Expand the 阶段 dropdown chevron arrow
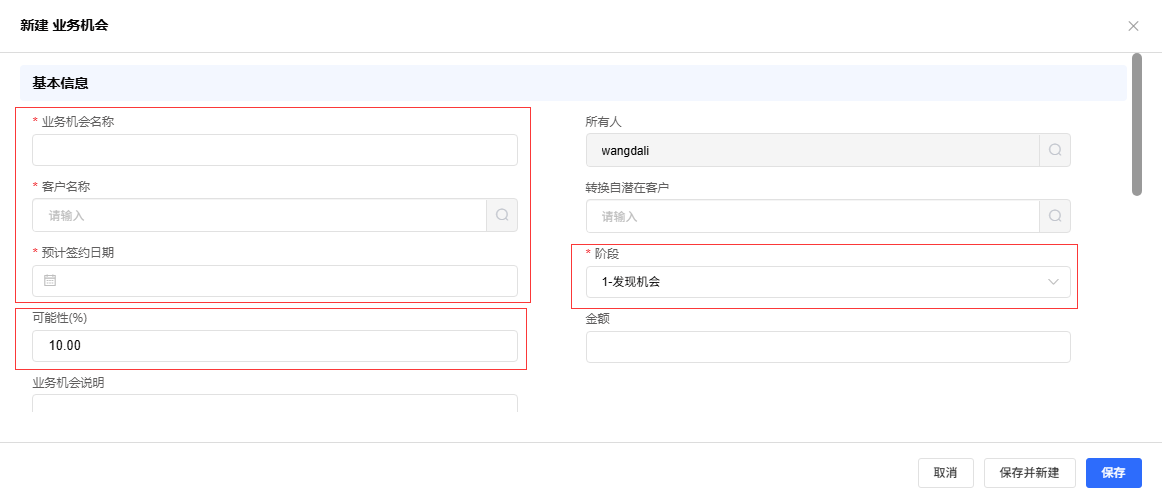Screen dimensions: 1162x494 [x=1053, y=282]
